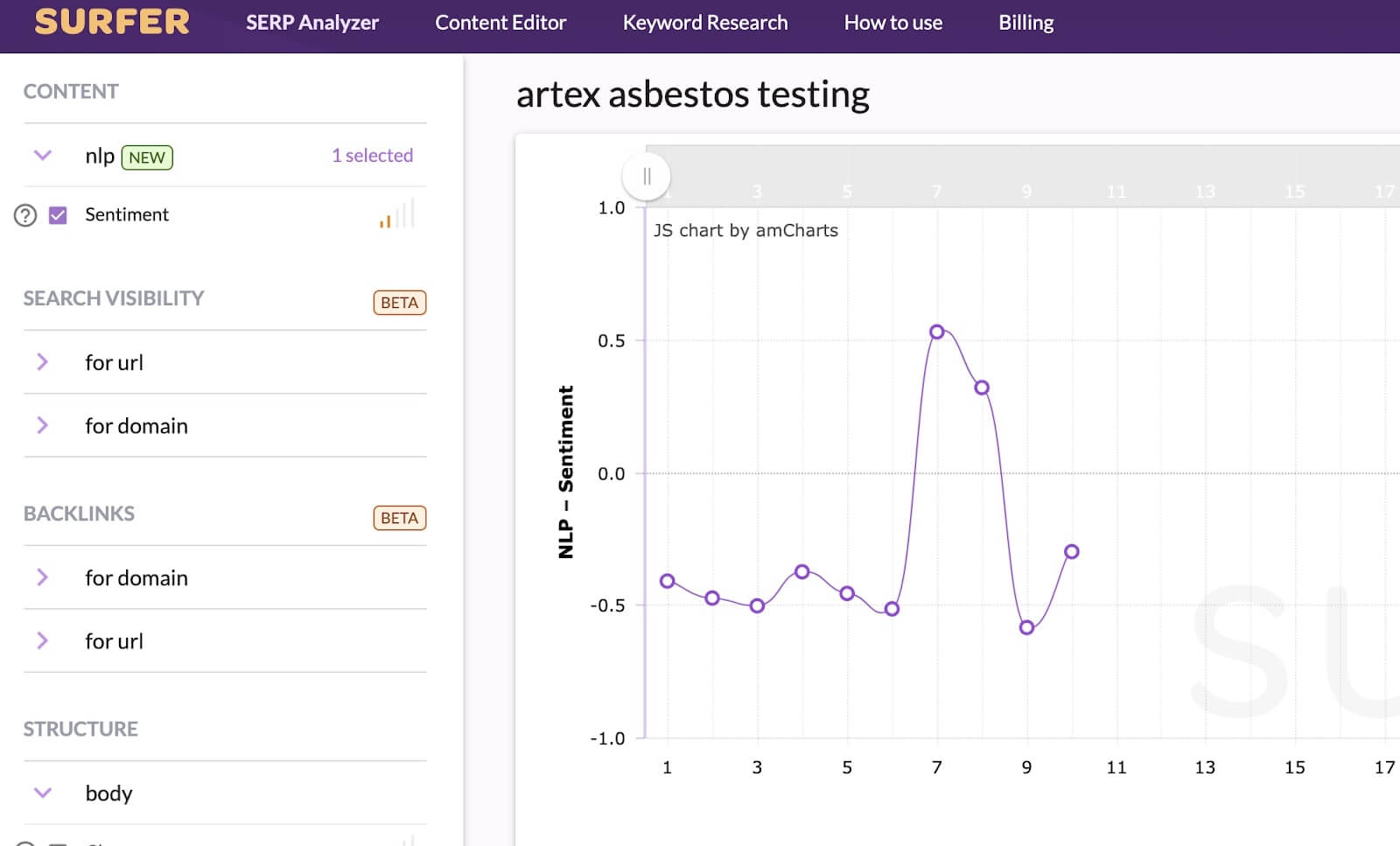The image size is (1400, 846).
Task: Click the BETA badge beside Backlinks
Action: tap(399, 518)
